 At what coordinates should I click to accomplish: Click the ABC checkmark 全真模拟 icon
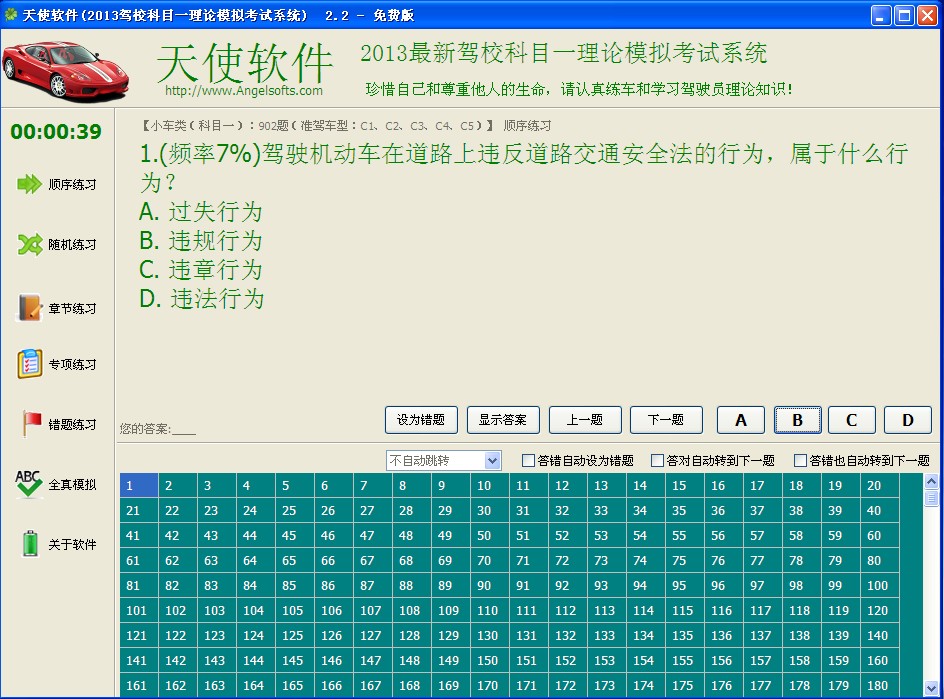pos(28,483)
